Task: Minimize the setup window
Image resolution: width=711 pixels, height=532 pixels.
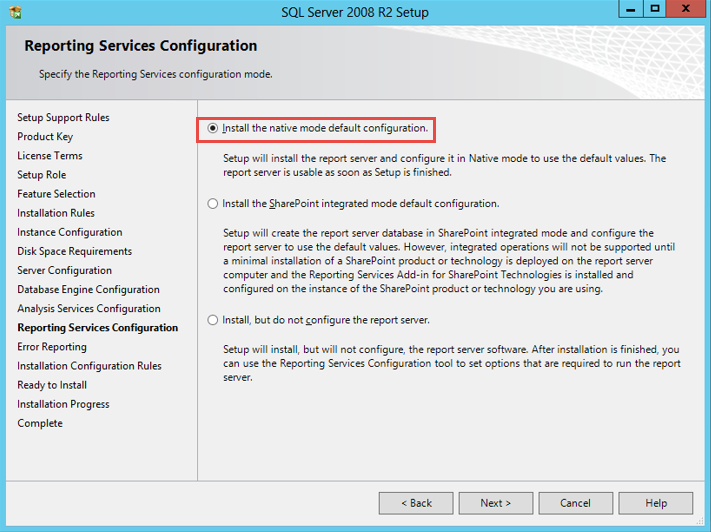Action: (x=631, y=9)
